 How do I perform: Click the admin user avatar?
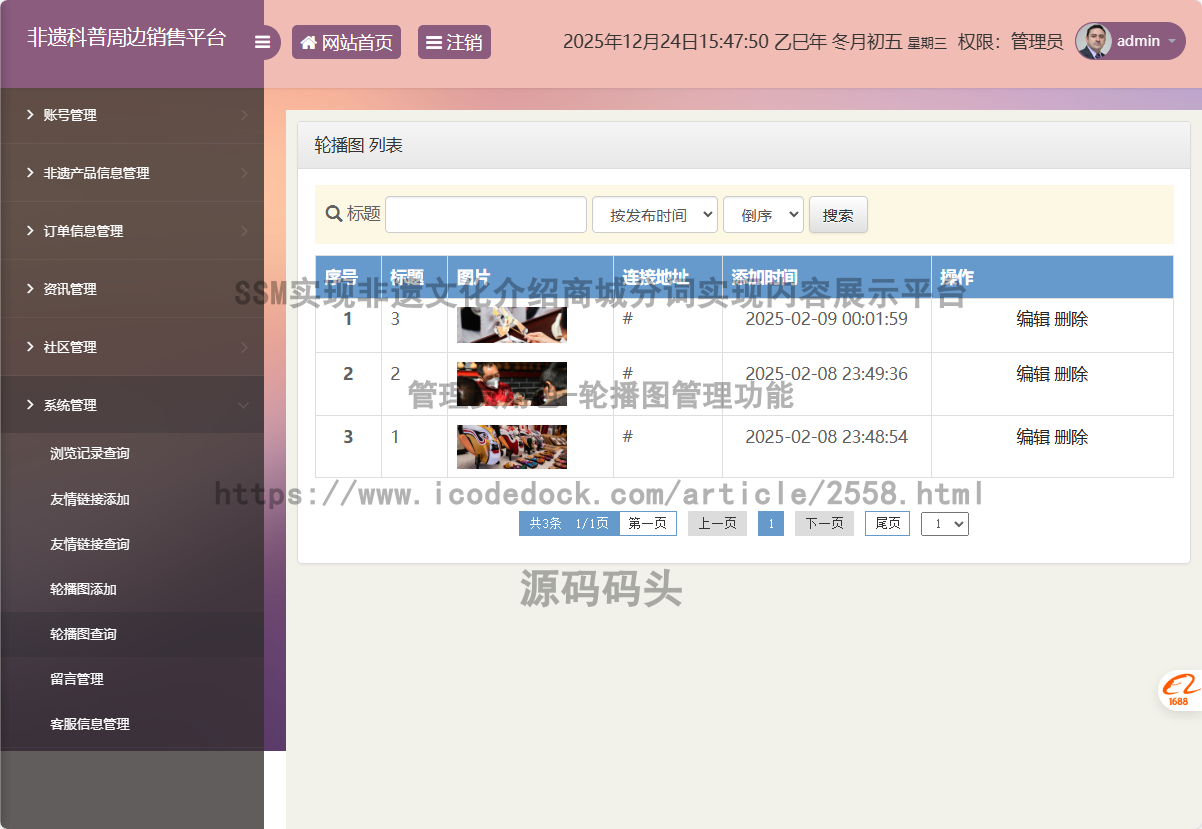1094,41
